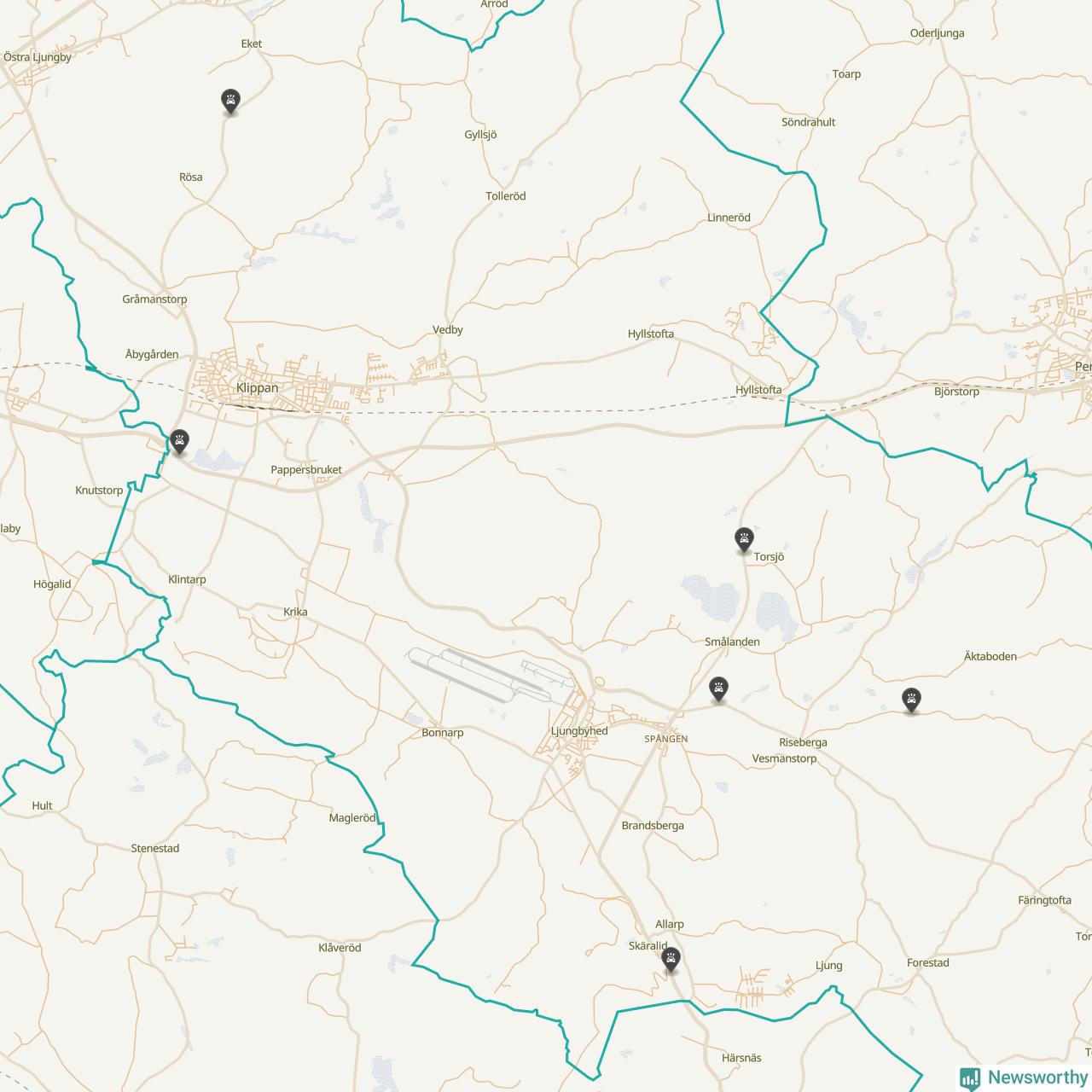Select the airport runway area near Ljungbyhed
This screenshot has width=1092, height=1092.
[491, 674]
